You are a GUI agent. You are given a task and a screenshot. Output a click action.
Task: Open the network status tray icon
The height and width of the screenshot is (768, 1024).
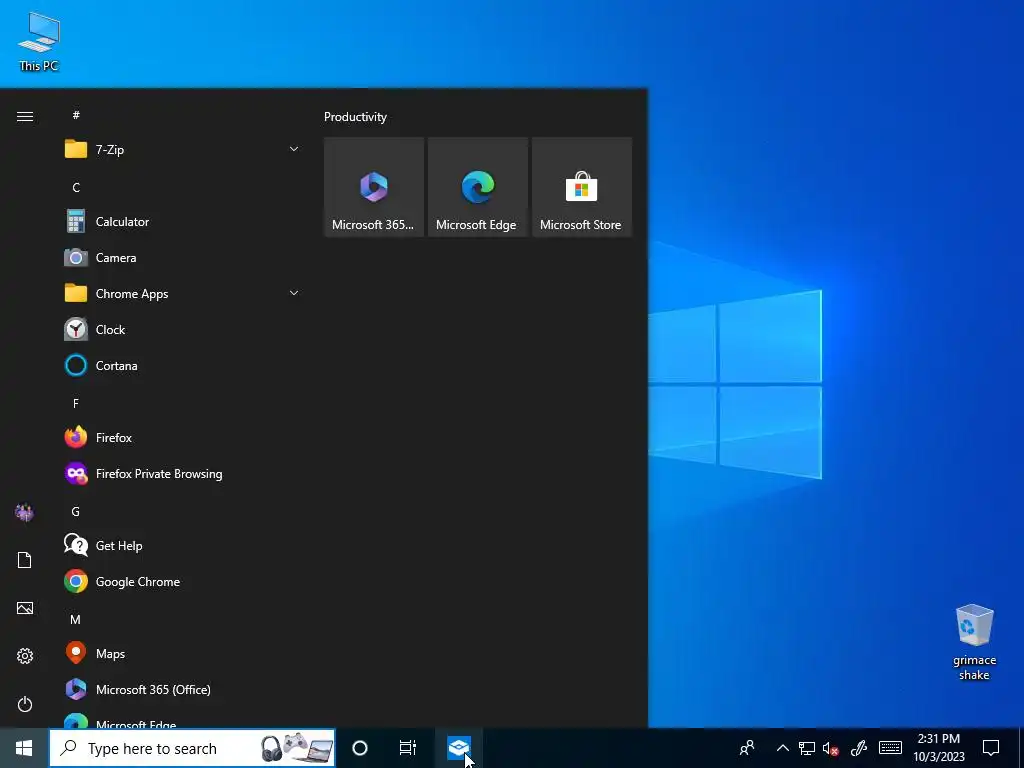tap(807, 748)
